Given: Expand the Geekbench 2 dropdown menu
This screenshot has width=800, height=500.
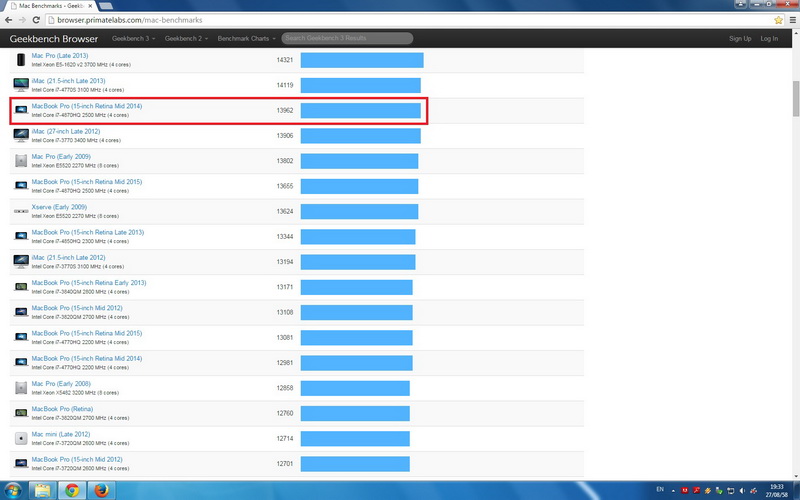Looking at the screenshot, I should (186, 38).
